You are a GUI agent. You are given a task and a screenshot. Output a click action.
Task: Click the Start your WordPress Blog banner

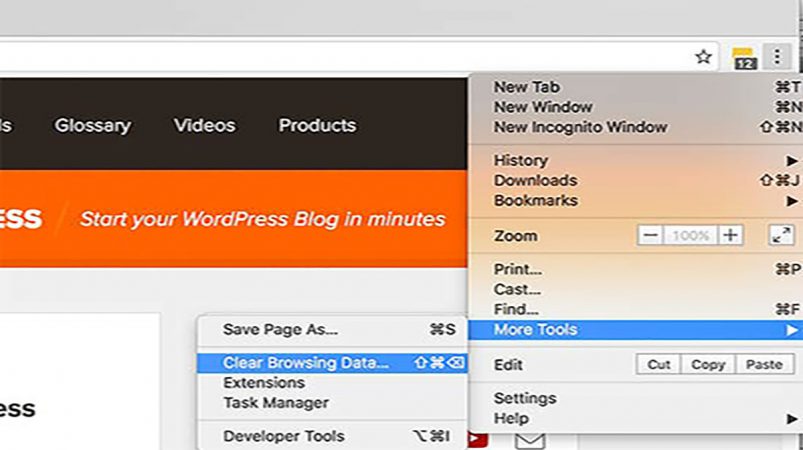click(x=263, y=219)
